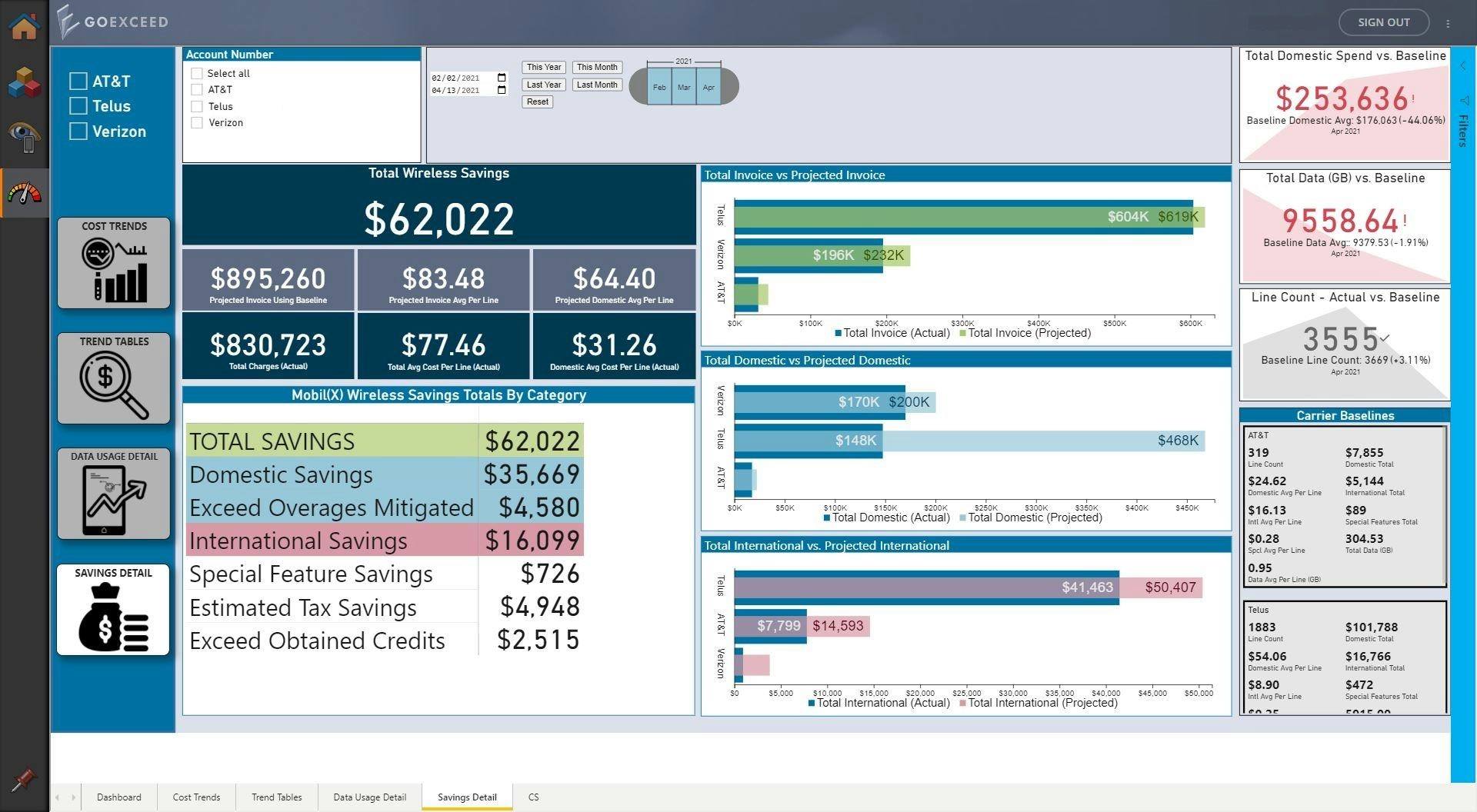1477x812 pixels.
Task: Open calendar picker for start date 02/02/2021
Action: pyautogui.click(x=502, y=78)
